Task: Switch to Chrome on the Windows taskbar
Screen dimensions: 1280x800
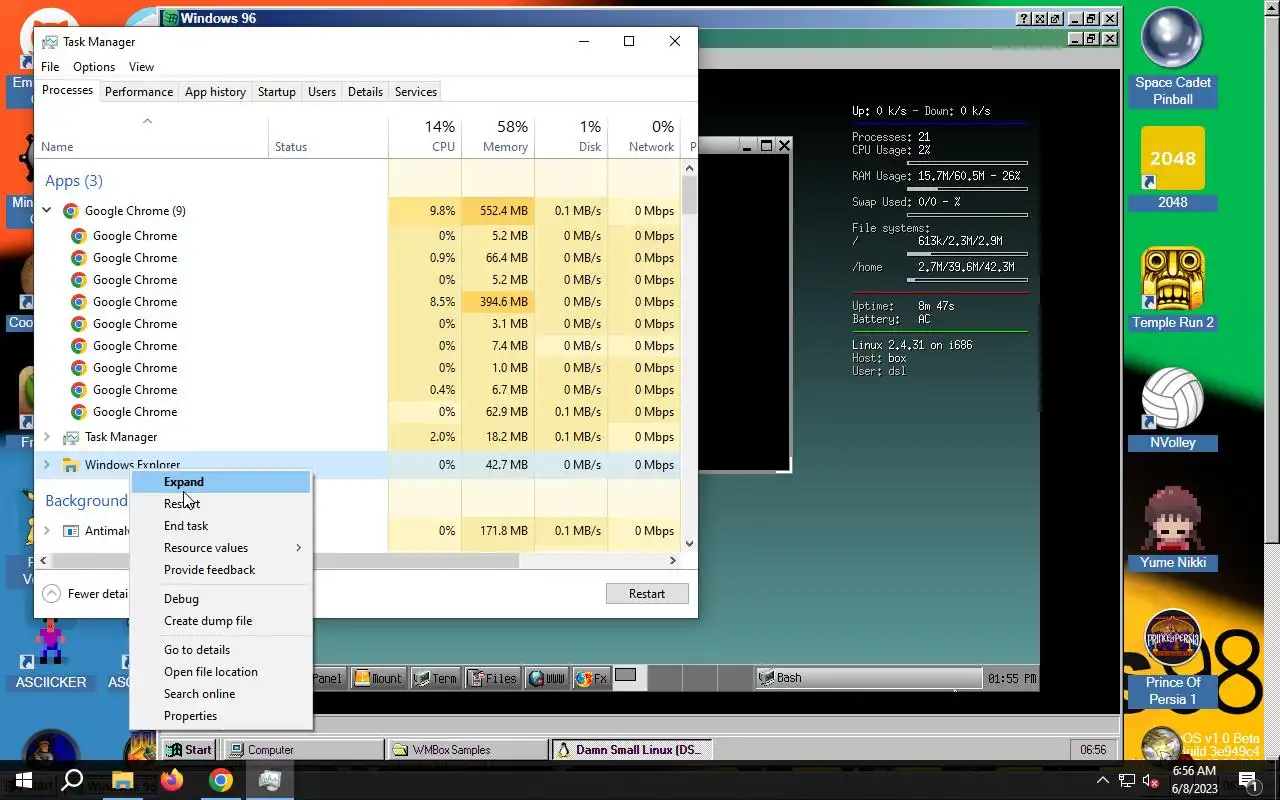Action: click(220, 780)
